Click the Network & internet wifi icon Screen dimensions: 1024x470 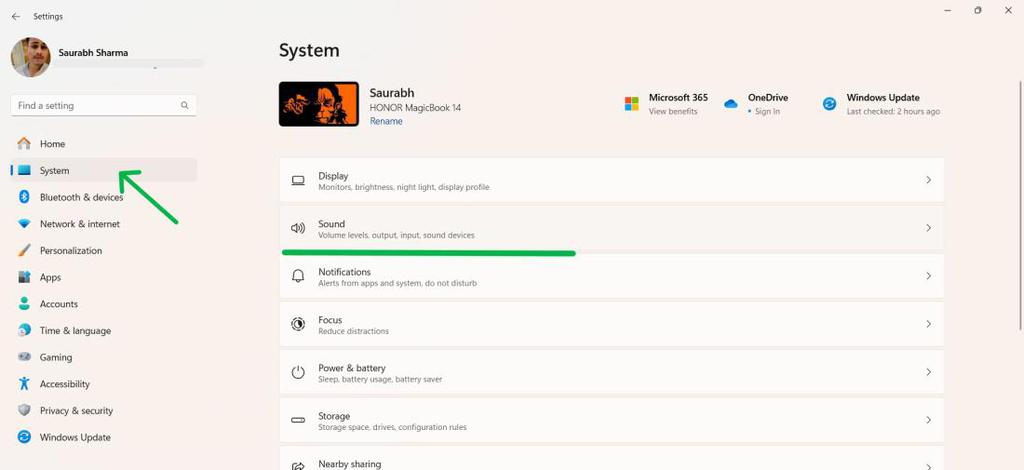[24, 224]
